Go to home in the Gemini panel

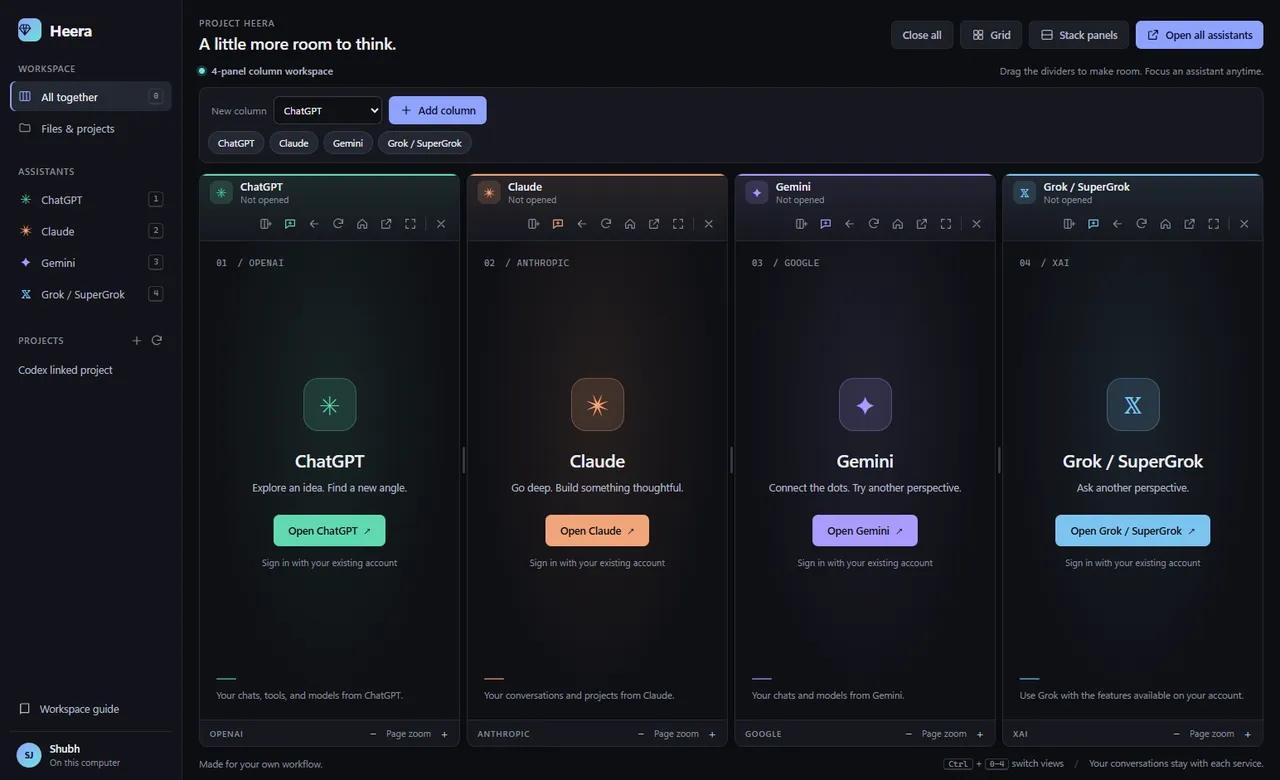click(898, 224)
